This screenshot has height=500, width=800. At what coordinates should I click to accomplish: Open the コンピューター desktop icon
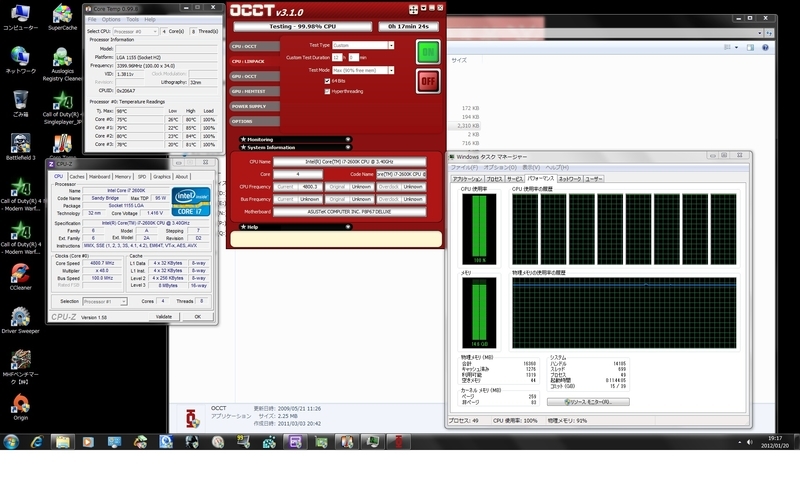click(20, 17)
